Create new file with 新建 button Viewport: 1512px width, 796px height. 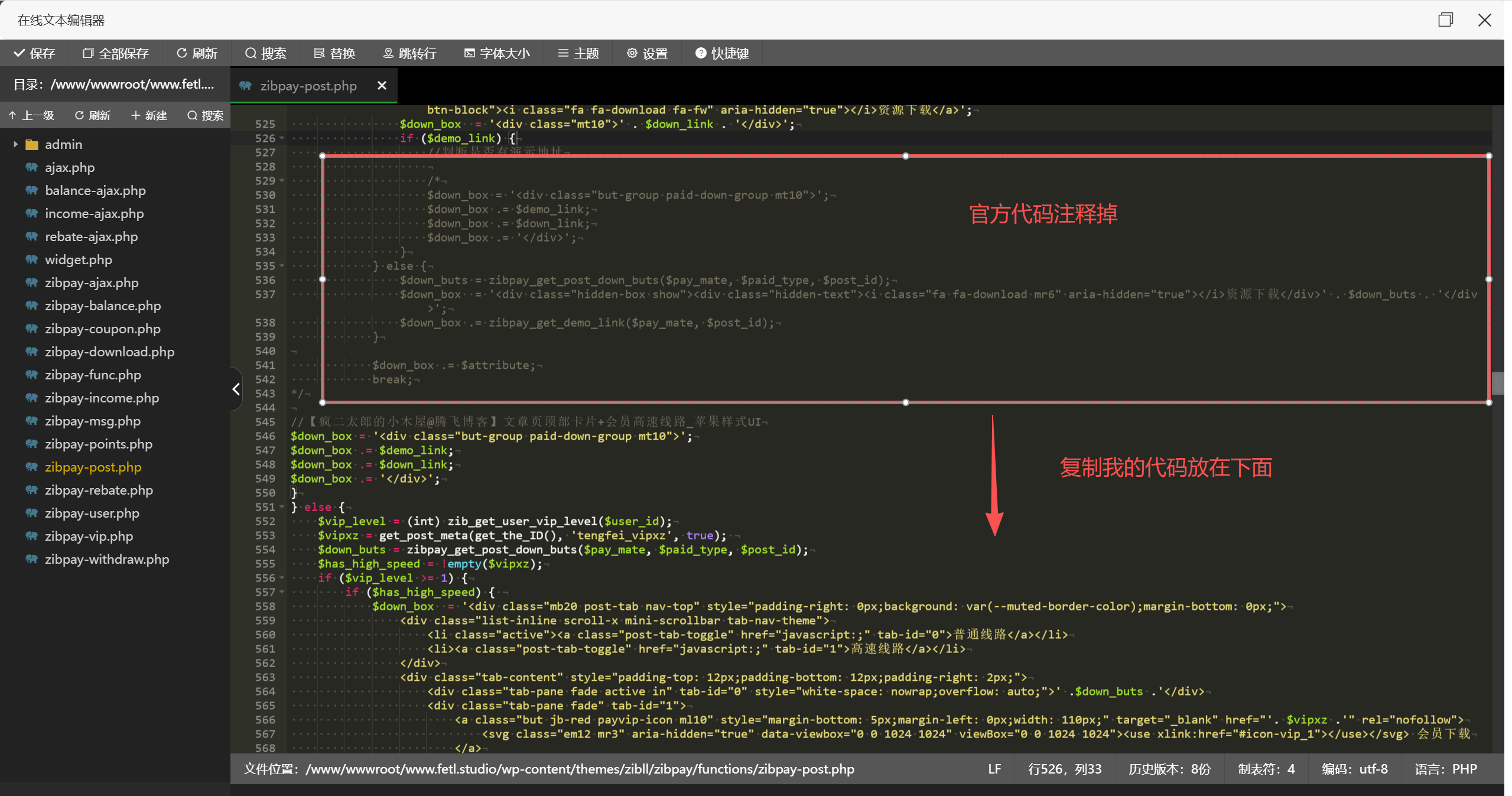tap(149, 115)
